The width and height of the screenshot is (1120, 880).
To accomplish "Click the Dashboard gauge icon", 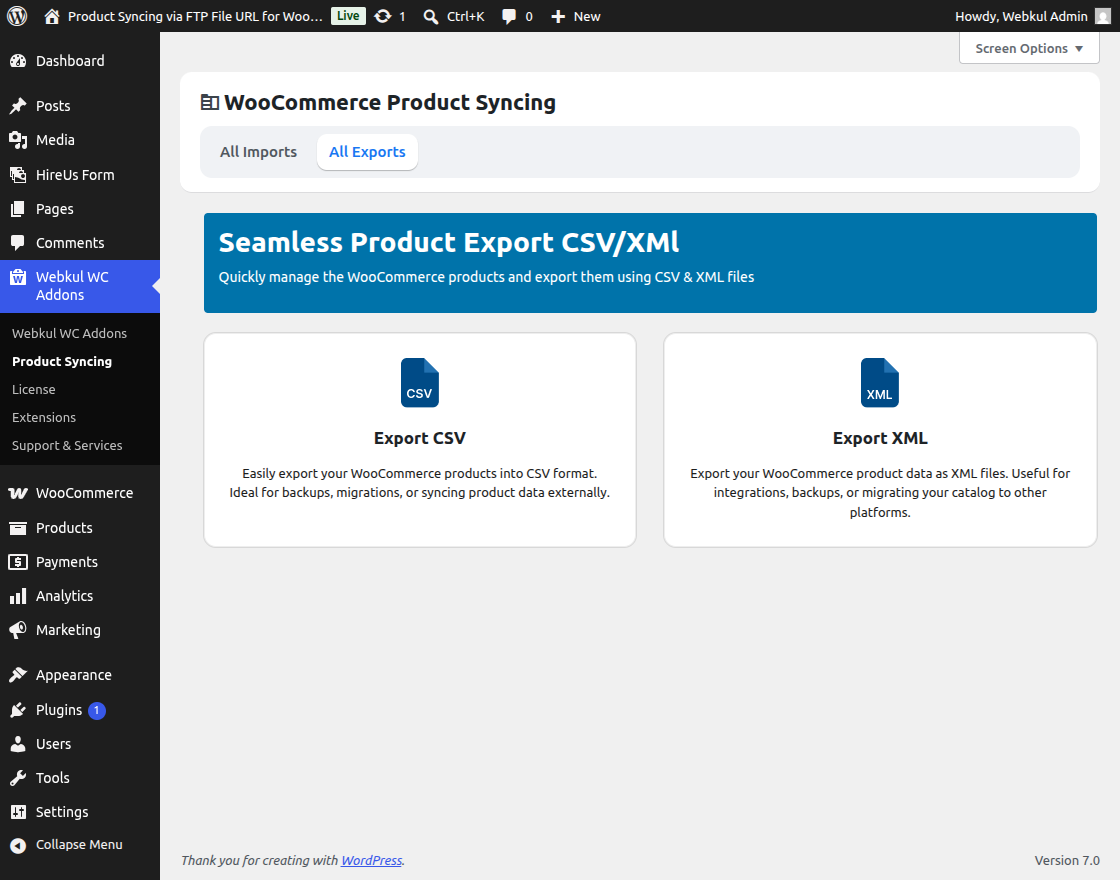I will (18, 61).
